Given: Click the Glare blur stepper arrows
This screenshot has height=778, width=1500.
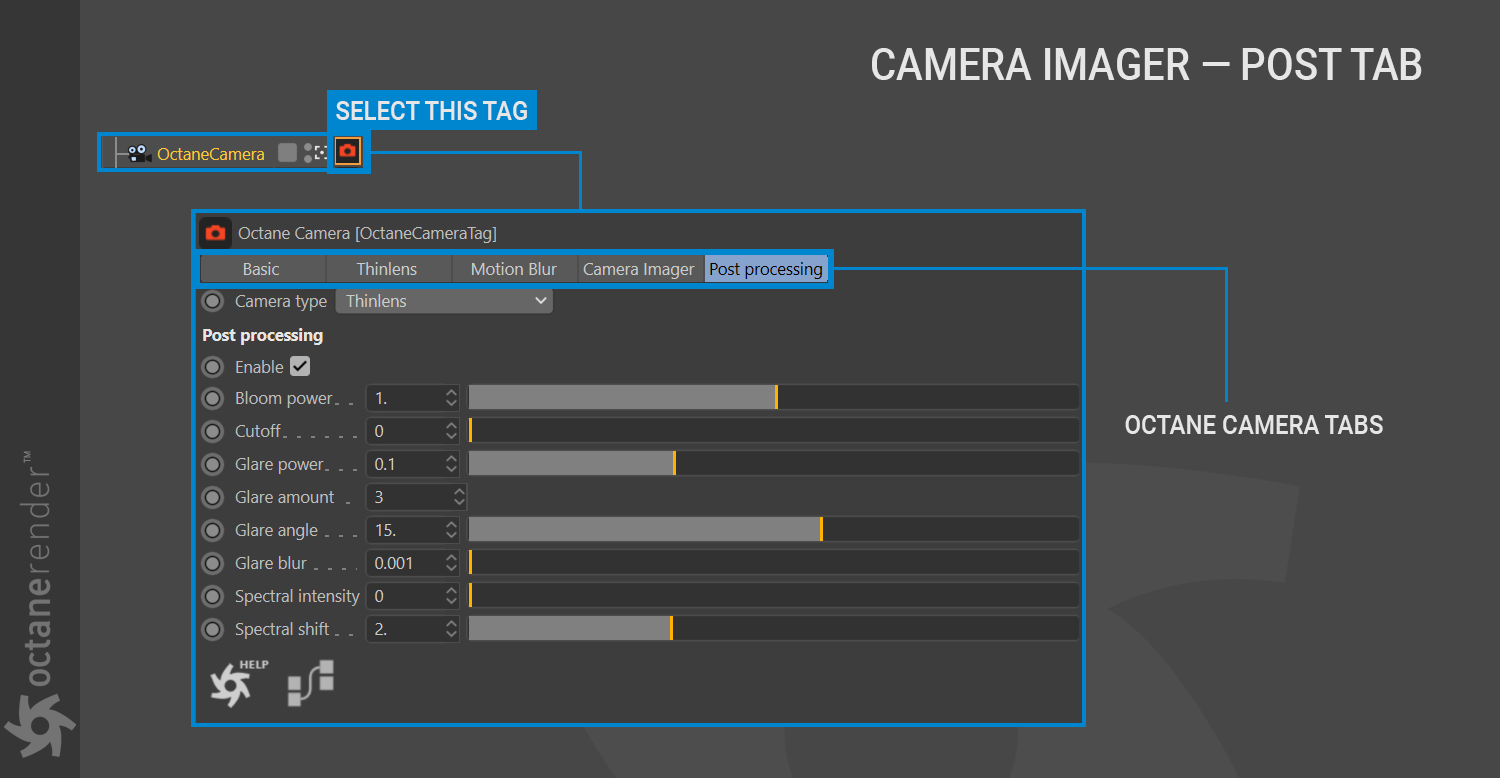Looking at the screenshot, I should [451, 563].
